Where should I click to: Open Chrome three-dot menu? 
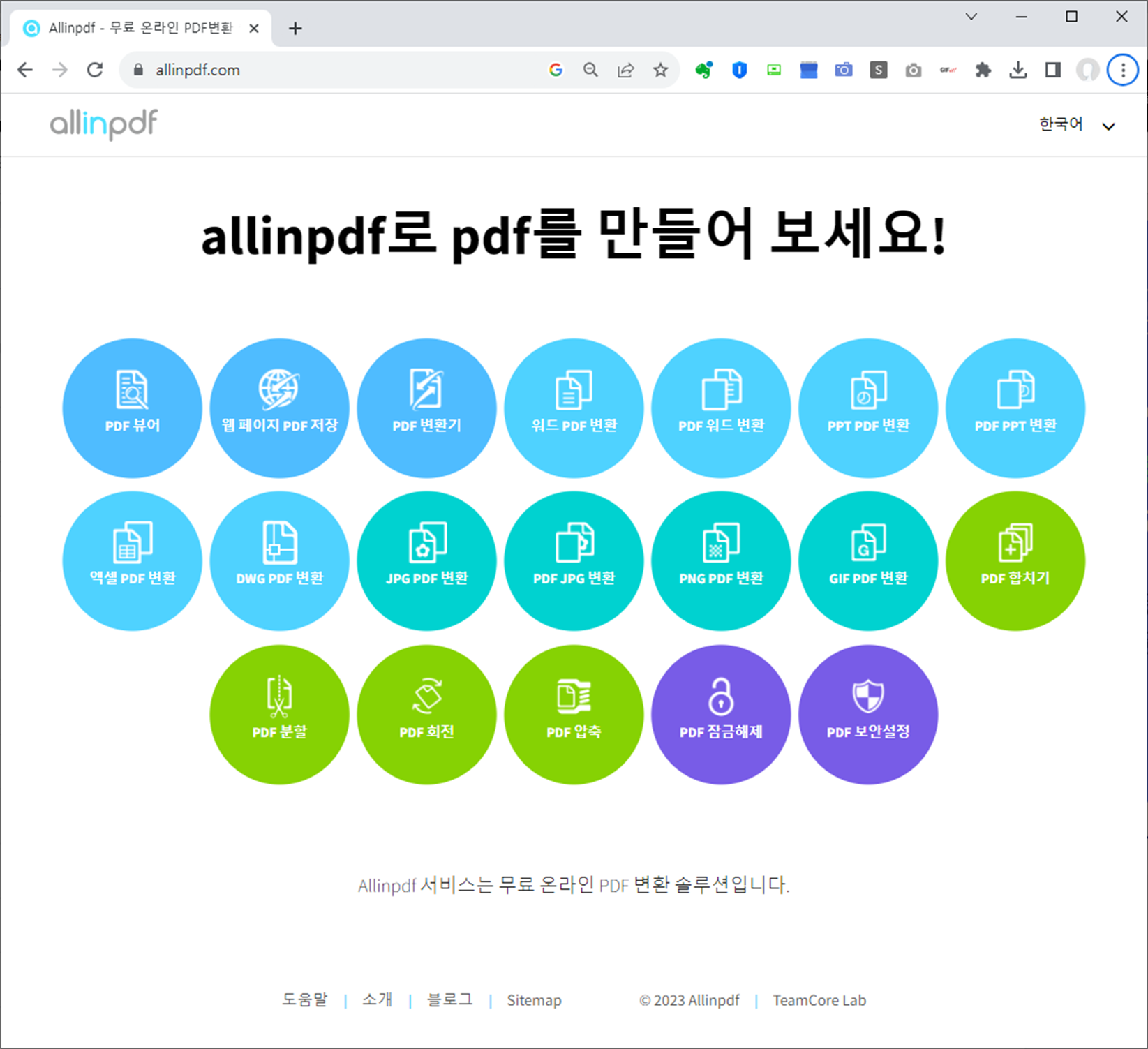pos(1123,70)
